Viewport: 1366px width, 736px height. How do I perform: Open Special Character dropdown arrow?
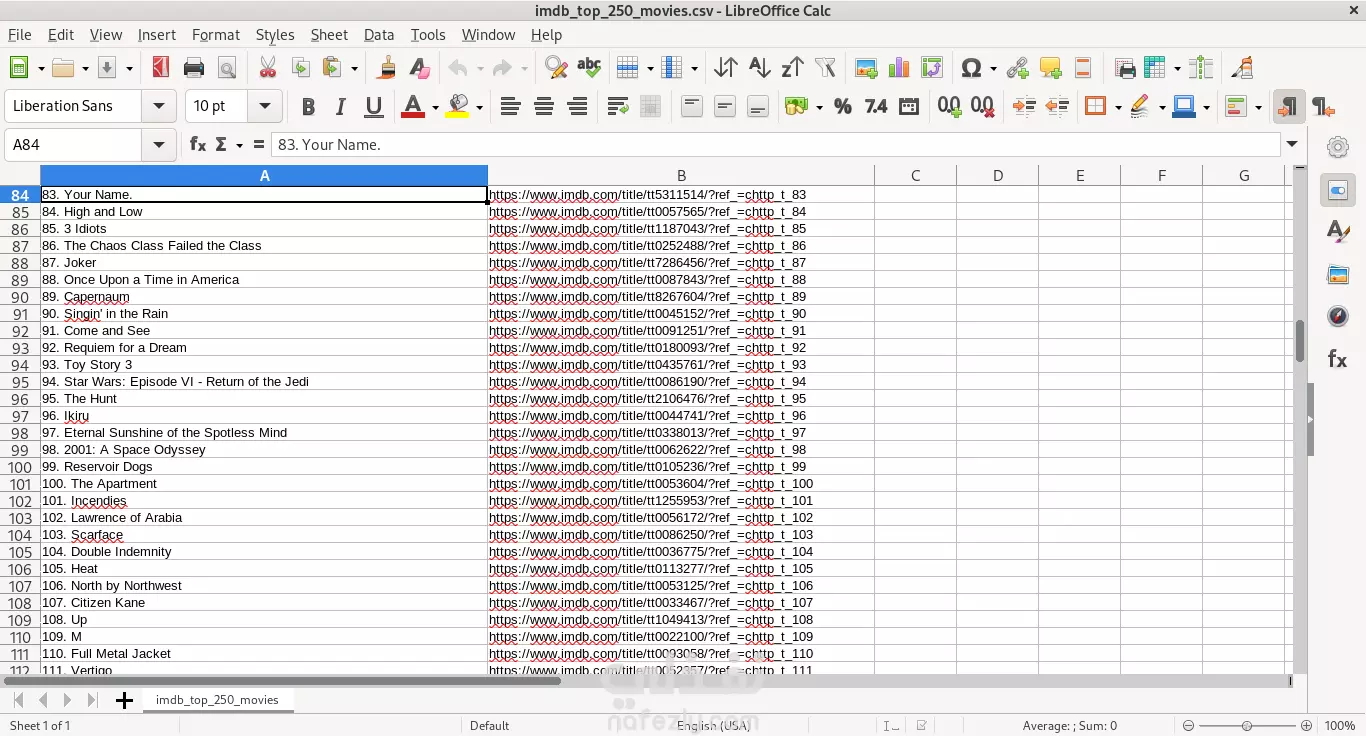click(993, 68)
